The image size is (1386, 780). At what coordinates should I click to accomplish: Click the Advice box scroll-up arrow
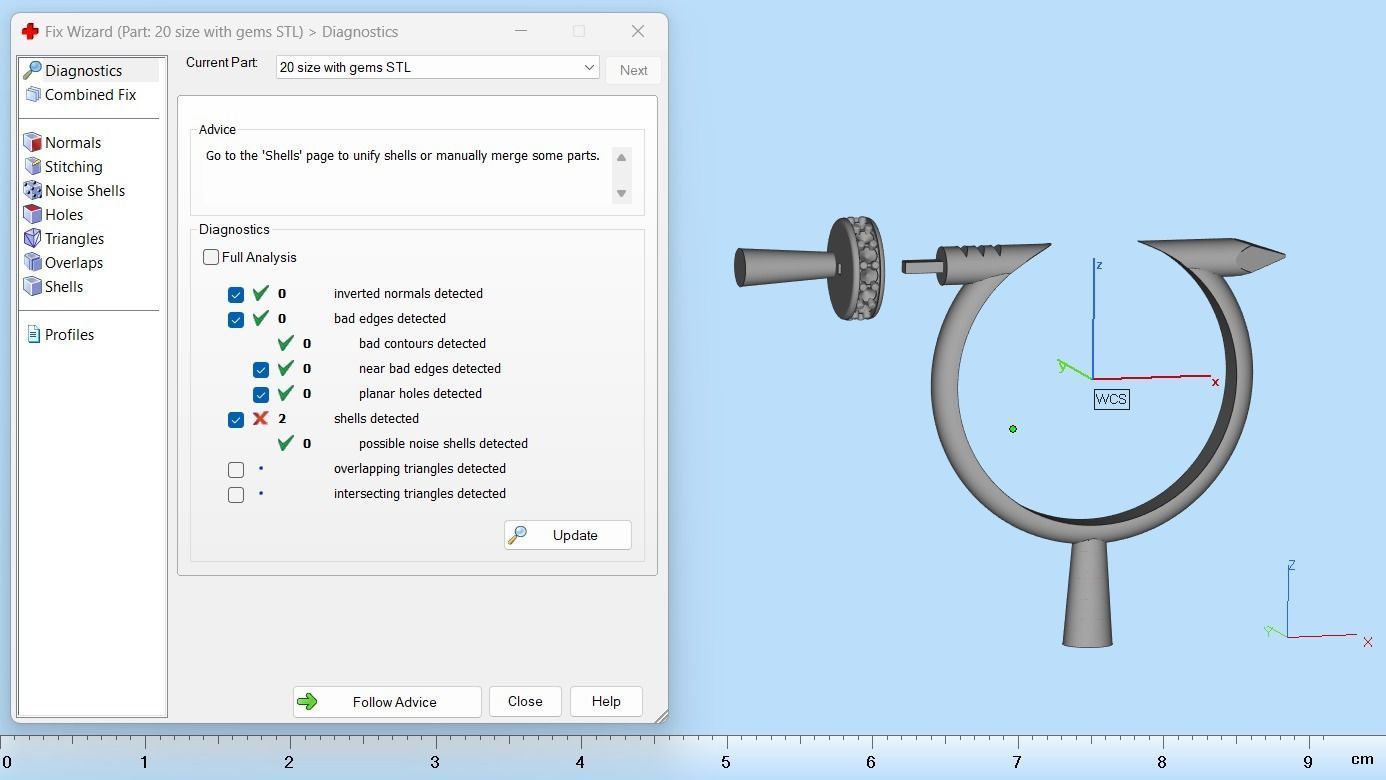621,157
